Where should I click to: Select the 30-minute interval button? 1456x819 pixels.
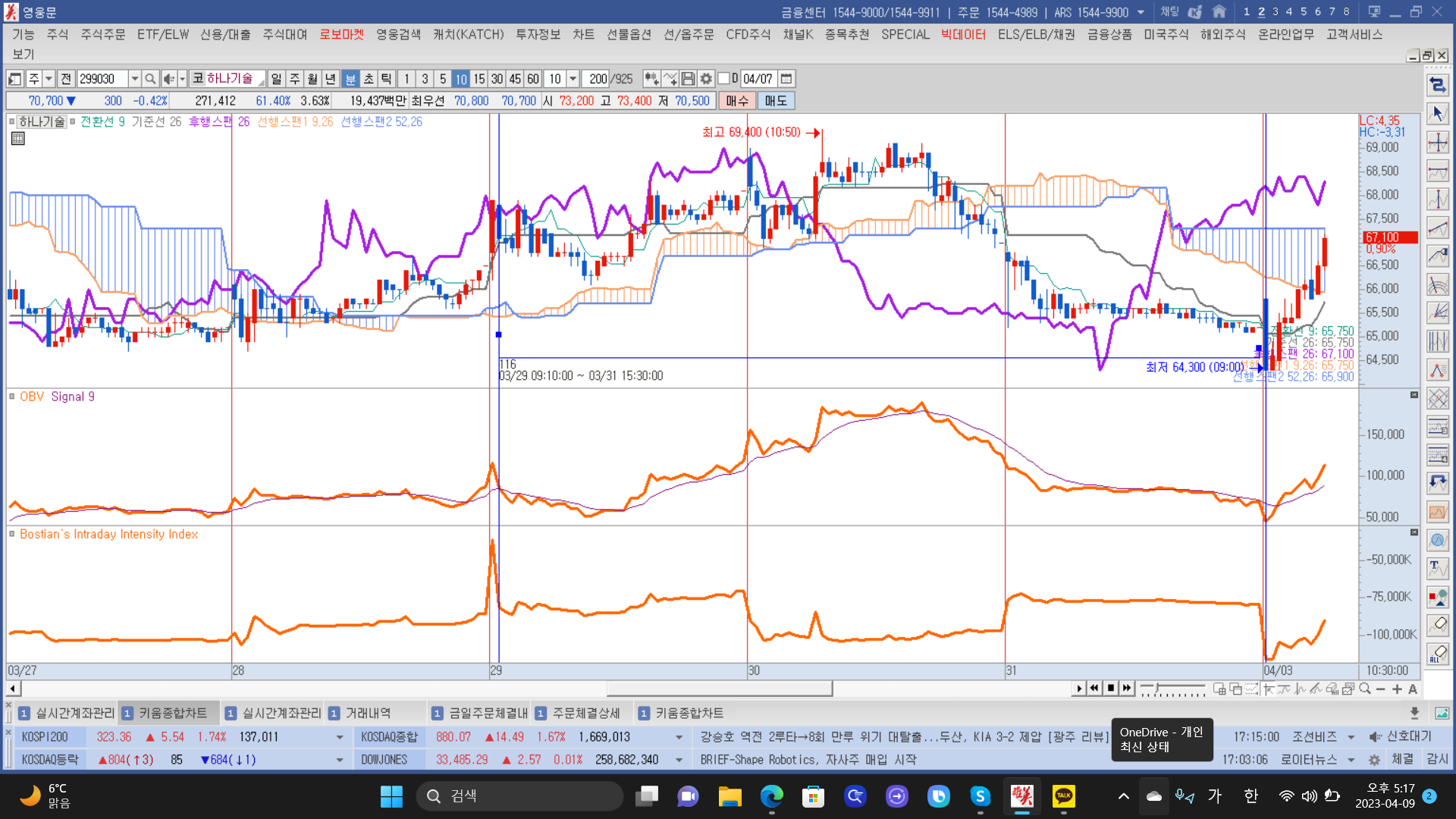pos(497,79)
